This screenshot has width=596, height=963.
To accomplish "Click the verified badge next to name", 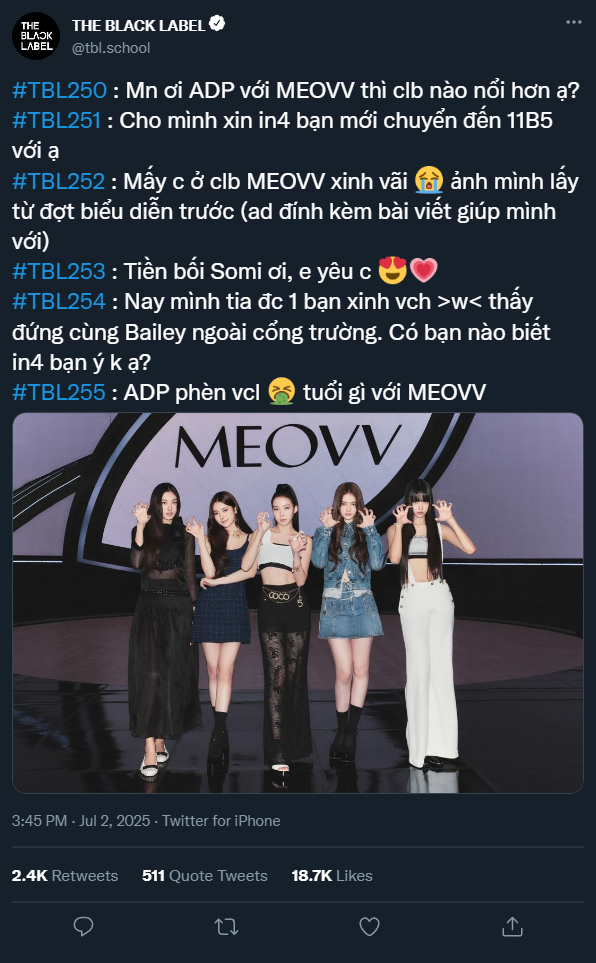I will (218, 24).
